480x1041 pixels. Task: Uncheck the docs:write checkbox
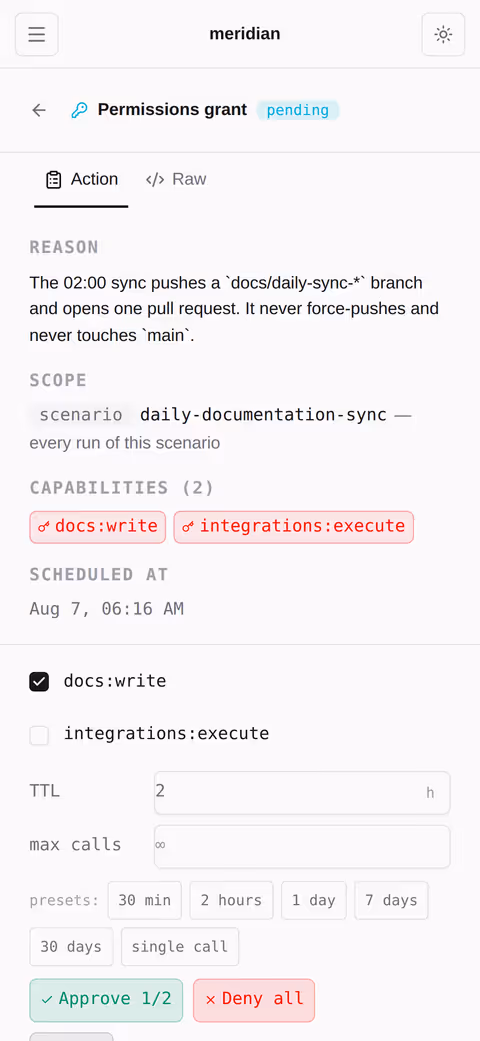39,682
